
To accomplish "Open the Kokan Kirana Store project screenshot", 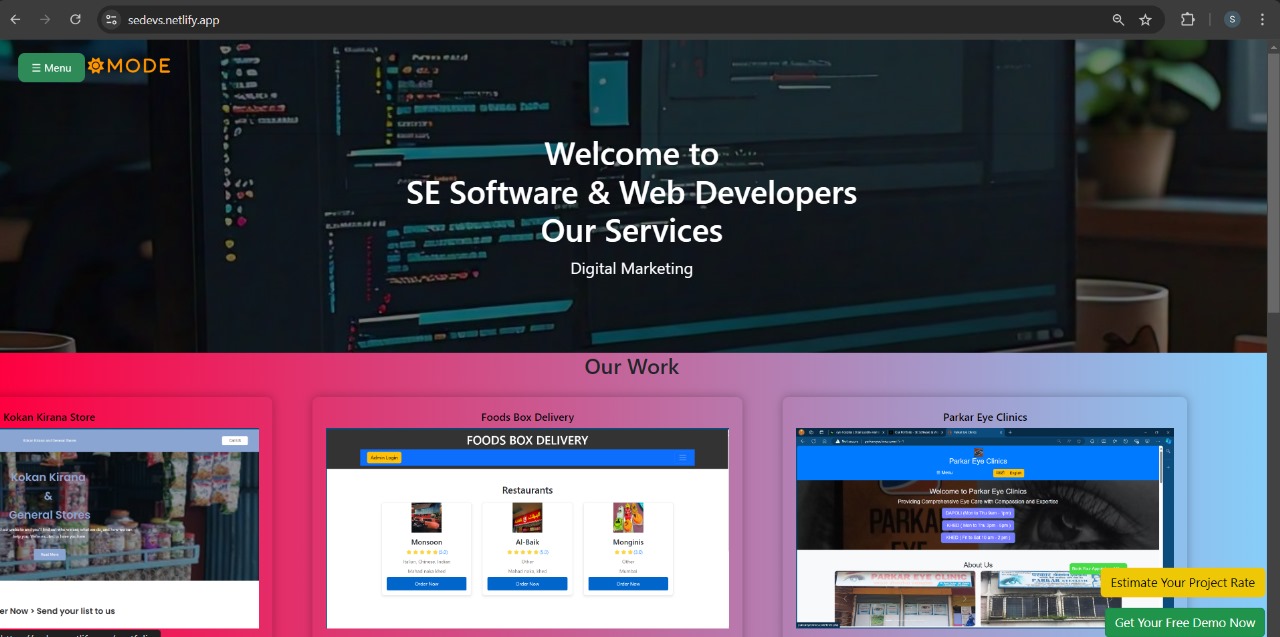I will coord(129,528).
